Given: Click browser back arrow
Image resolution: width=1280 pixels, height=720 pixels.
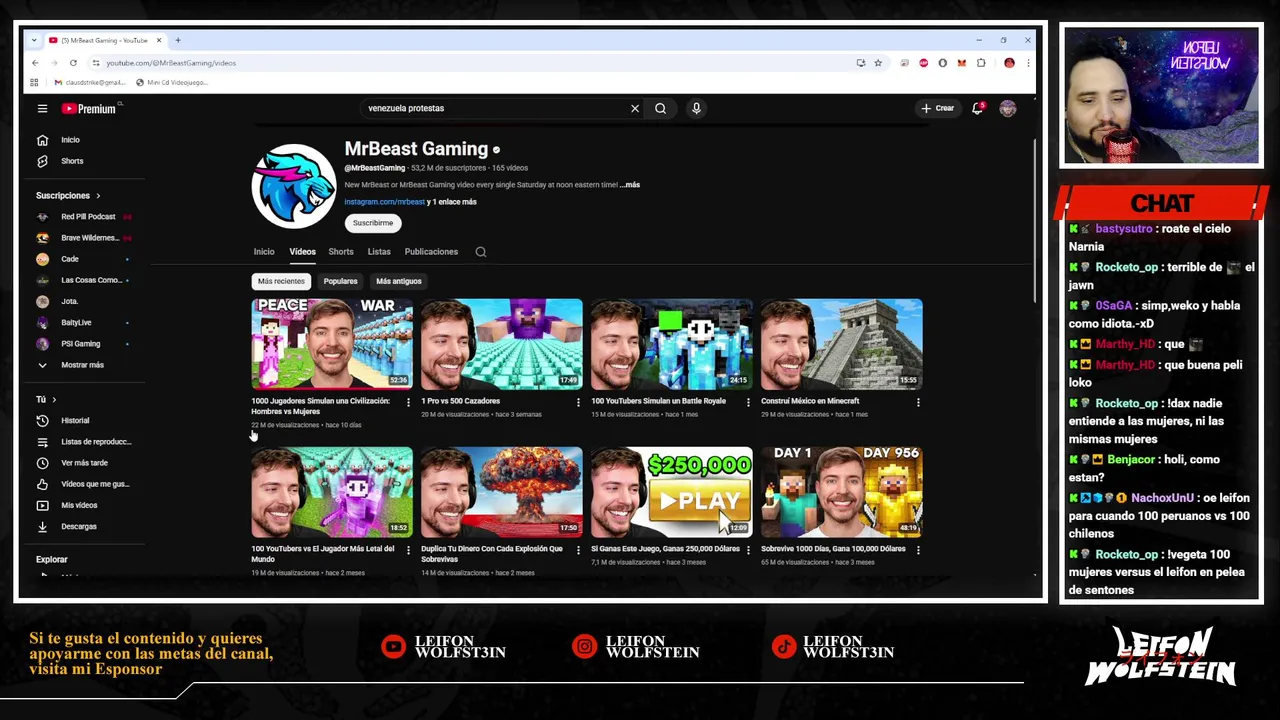Looking at the screenshot, I should tap(35, 63).
